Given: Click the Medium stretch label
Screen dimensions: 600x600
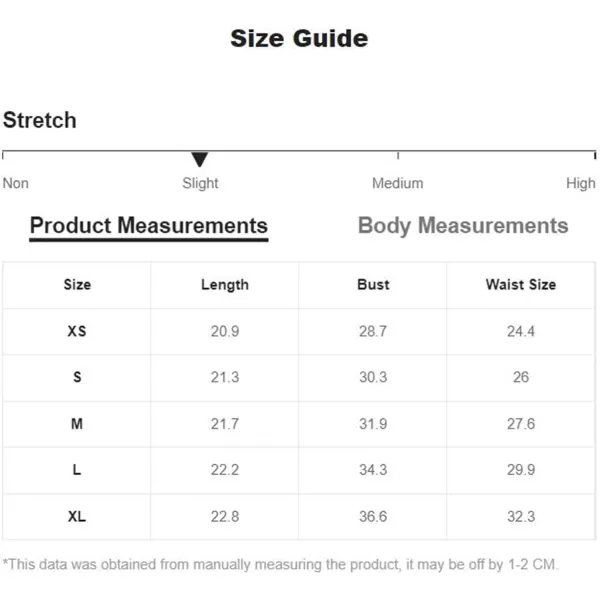Looking at the screenshot, I should tap(398, 183).
